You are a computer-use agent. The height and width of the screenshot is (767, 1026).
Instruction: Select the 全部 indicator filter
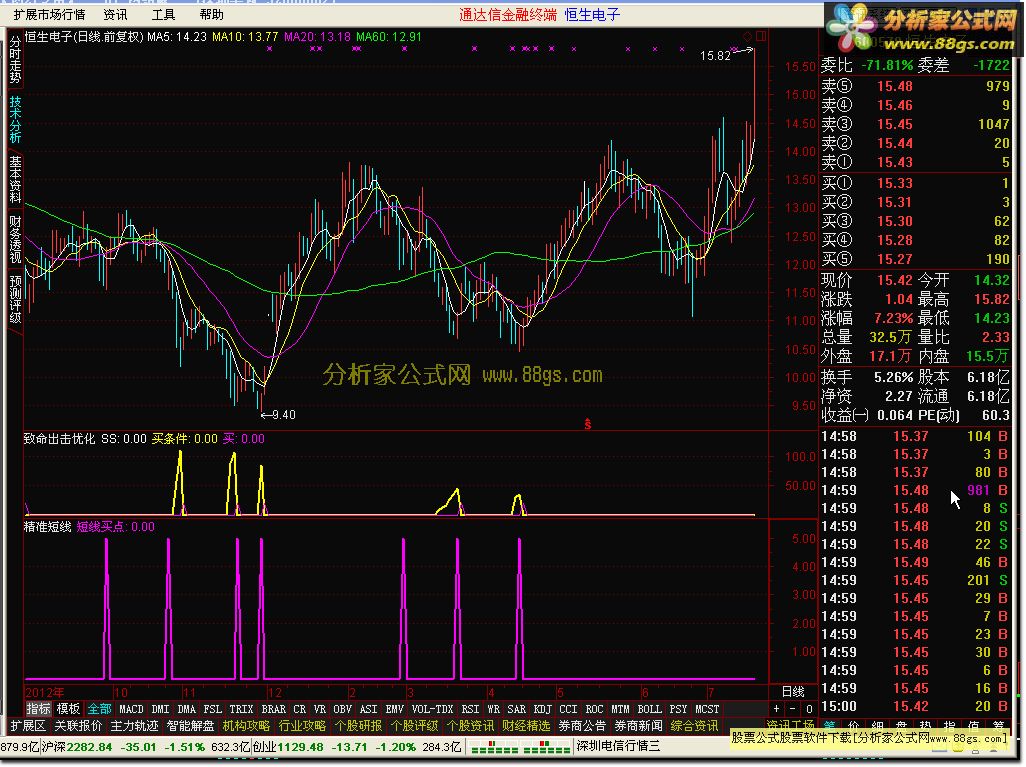click(x=99, y=709)
